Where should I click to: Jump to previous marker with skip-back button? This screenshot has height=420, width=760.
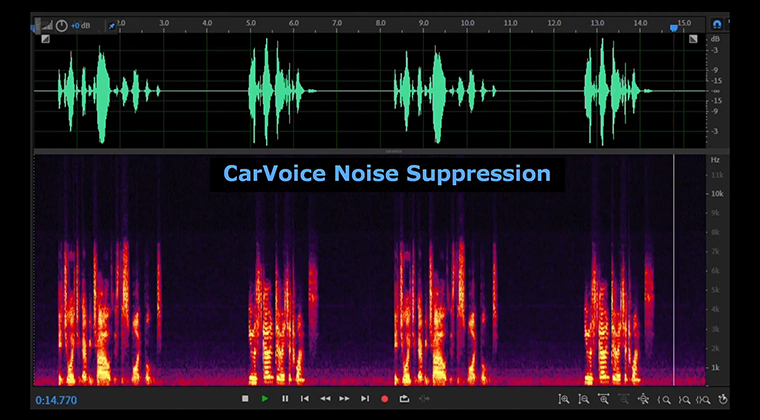[x=305, y=399]
